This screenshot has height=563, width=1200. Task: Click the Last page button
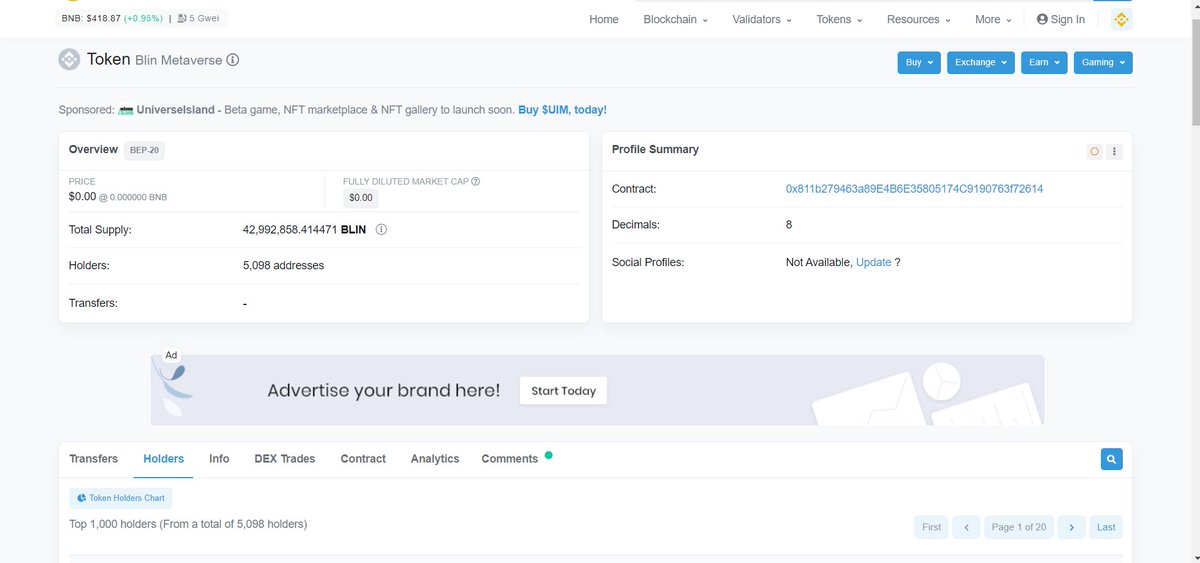[x=1106, y=527]
